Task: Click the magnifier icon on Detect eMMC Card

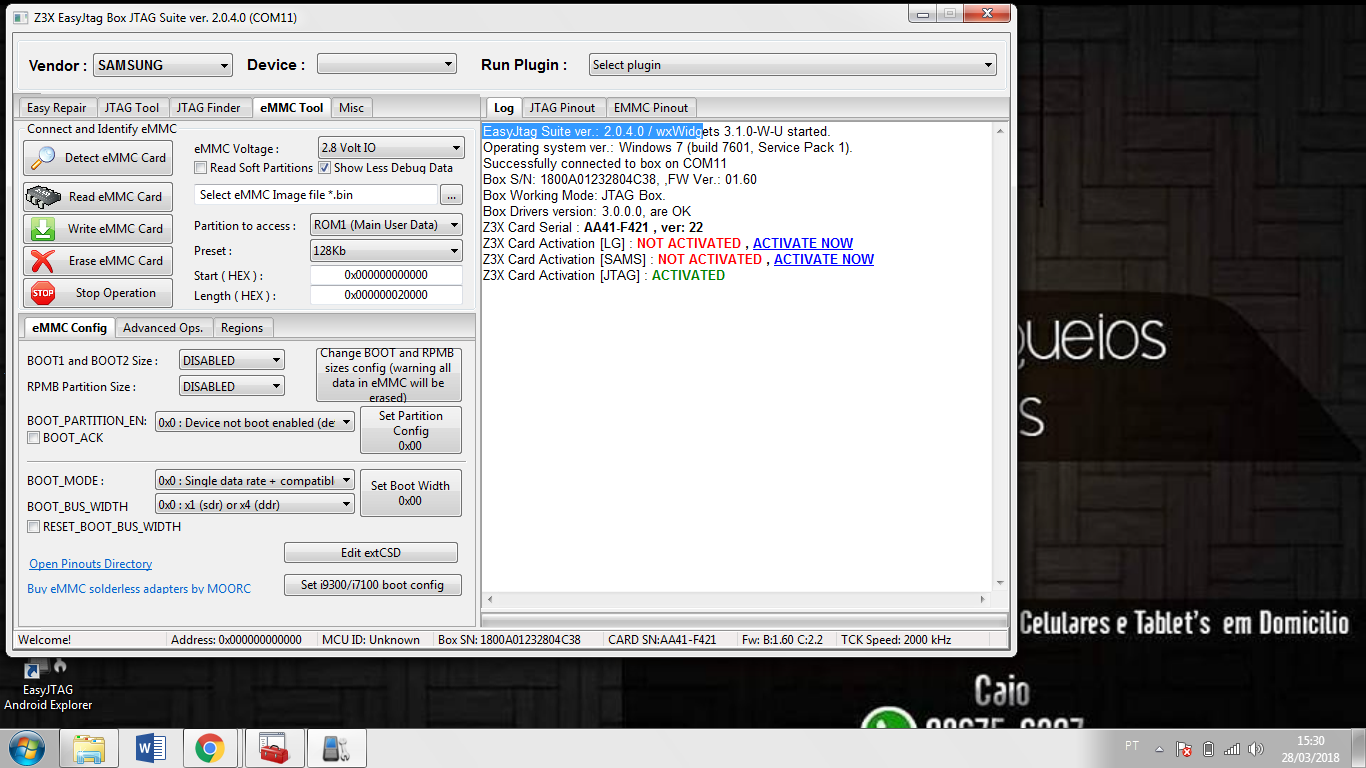Action: click(43, 157)
